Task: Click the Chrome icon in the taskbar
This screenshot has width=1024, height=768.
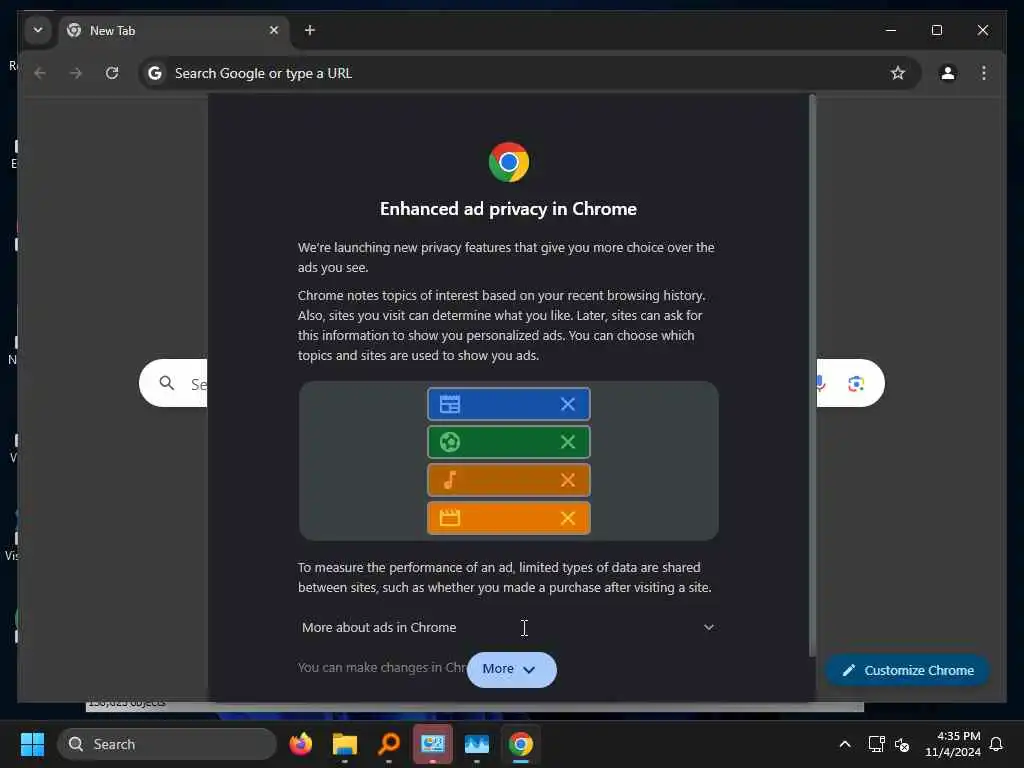Action: (x=520, y=744)
